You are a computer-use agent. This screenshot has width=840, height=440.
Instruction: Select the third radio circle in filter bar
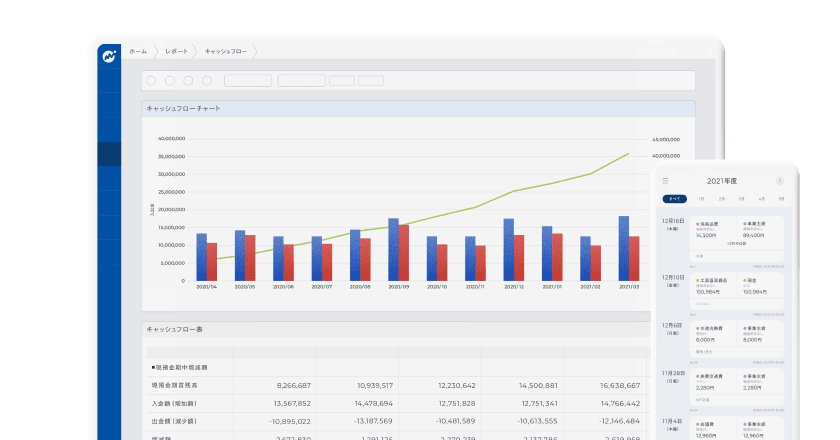[x=188, y=80]
